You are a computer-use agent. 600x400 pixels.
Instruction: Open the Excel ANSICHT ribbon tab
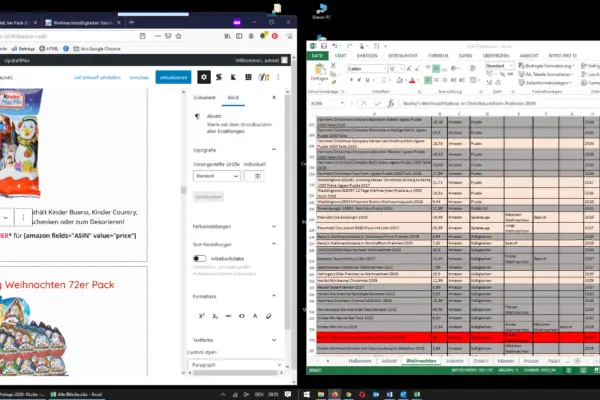(529, 56)
